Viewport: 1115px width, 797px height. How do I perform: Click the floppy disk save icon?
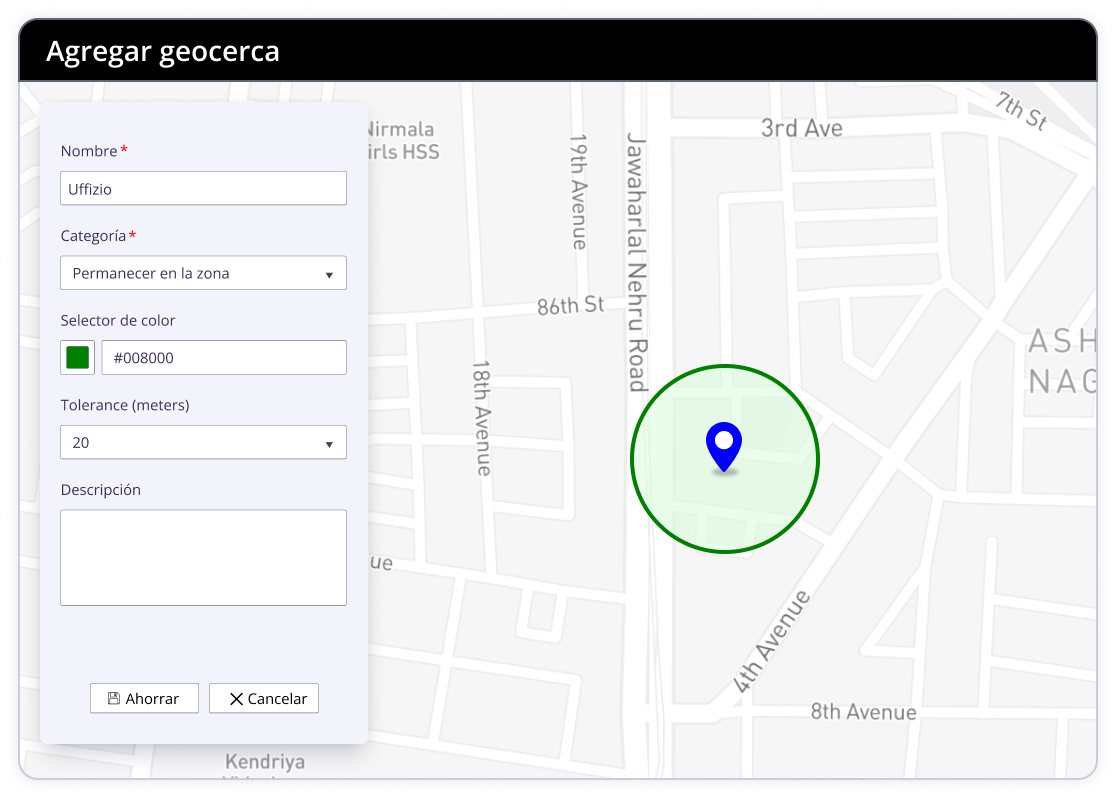[x=113, y=699]
